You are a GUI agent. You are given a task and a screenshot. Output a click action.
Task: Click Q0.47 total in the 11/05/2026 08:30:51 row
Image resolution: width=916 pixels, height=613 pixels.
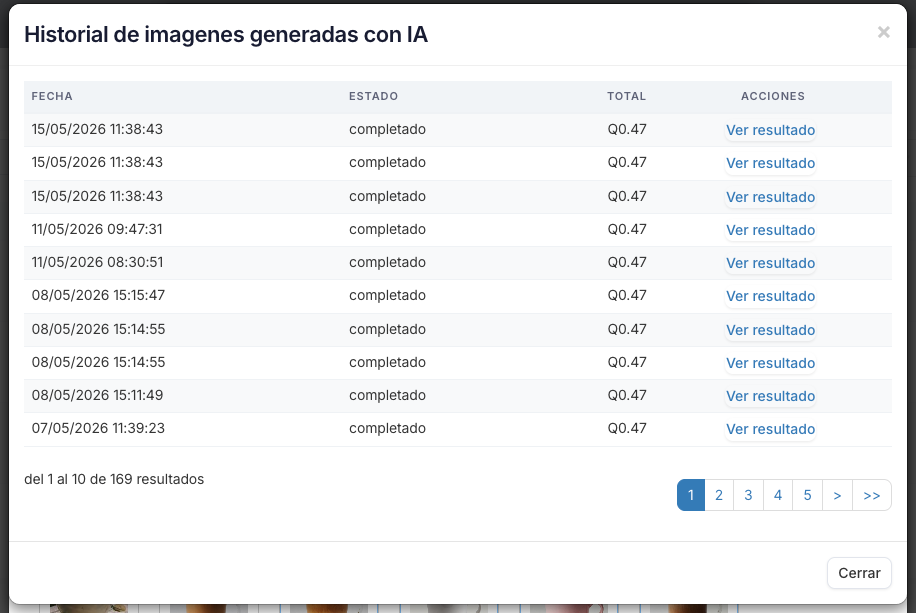pyautogui.click(x=627, y=262)
